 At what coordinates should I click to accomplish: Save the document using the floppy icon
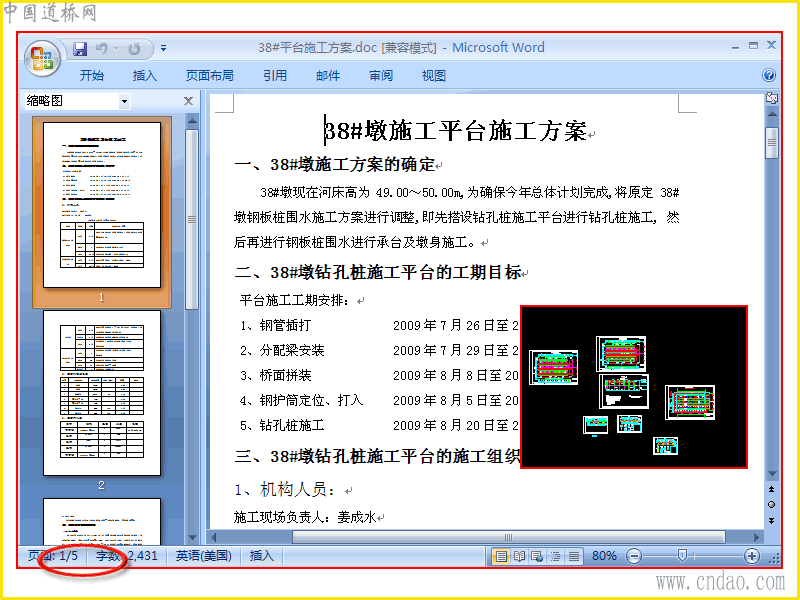click(x=80, y=48)
